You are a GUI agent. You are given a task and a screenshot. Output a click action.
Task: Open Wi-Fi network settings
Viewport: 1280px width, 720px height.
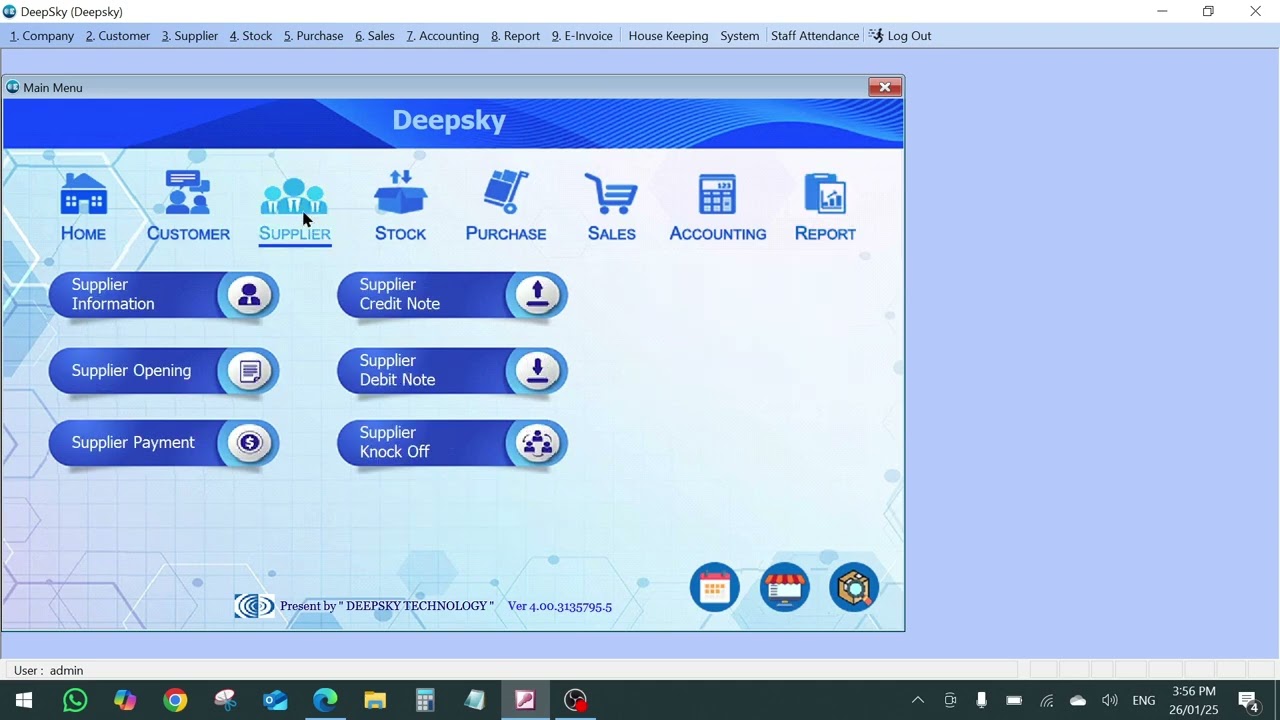[1046, 700]
